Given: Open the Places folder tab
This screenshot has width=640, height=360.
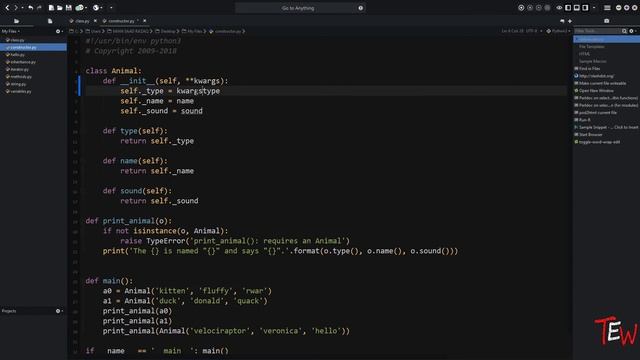Looking at the screenshot, I should point(16,21).
